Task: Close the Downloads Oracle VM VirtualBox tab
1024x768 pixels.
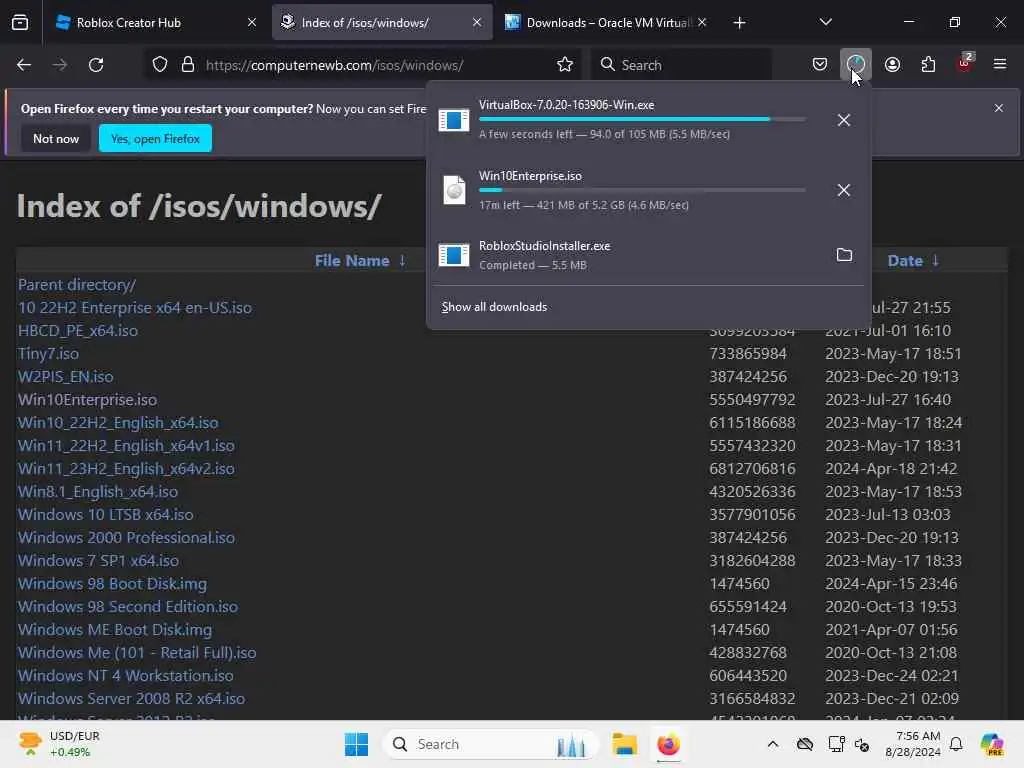Action: (702, 23)
